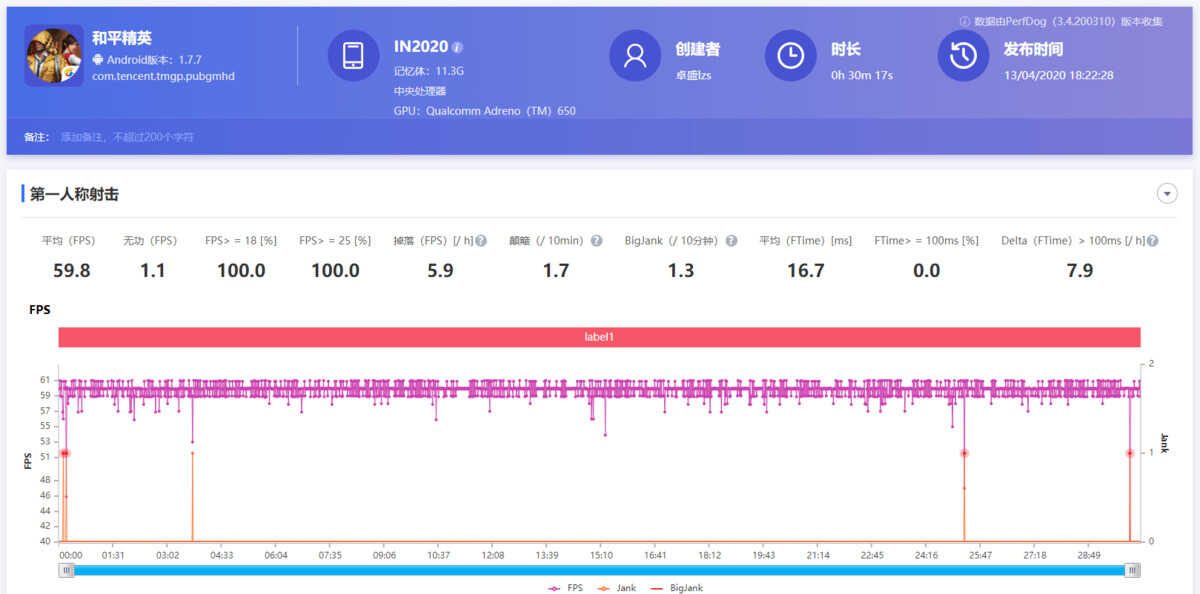Viewport: 1200px width, 594px height.
Task: Click the 备注 notes input field
Action: 127,137
